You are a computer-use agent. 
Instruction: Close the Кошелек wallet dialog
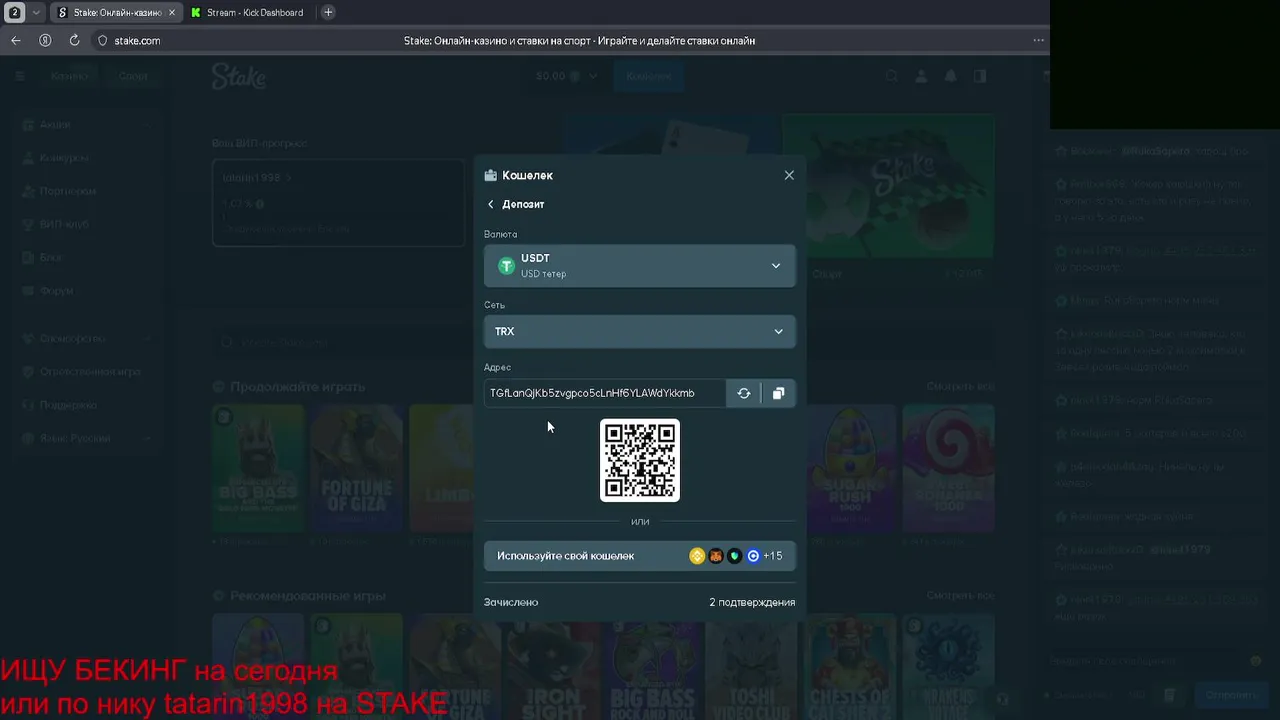pyautogui.click(x=789, y=175)
